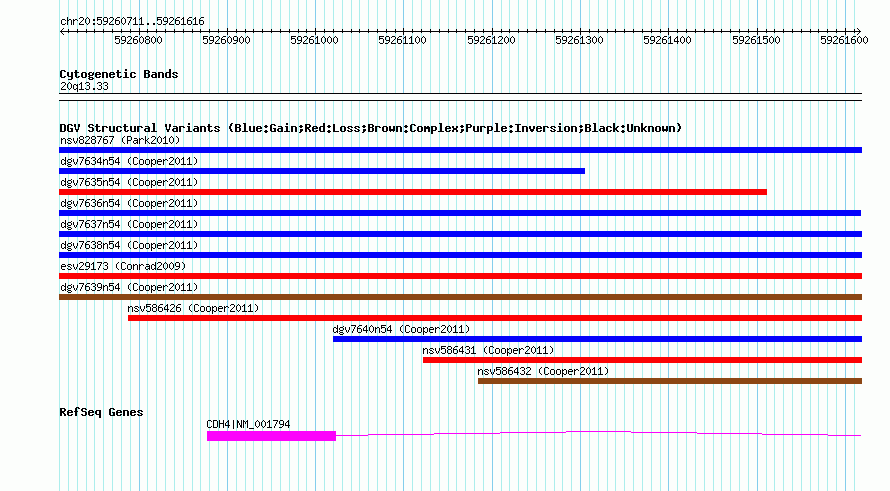This screenshot has height=491, width=890.
Task: Click the nsv586432 (Cooper2011) label
Action: 543,371
